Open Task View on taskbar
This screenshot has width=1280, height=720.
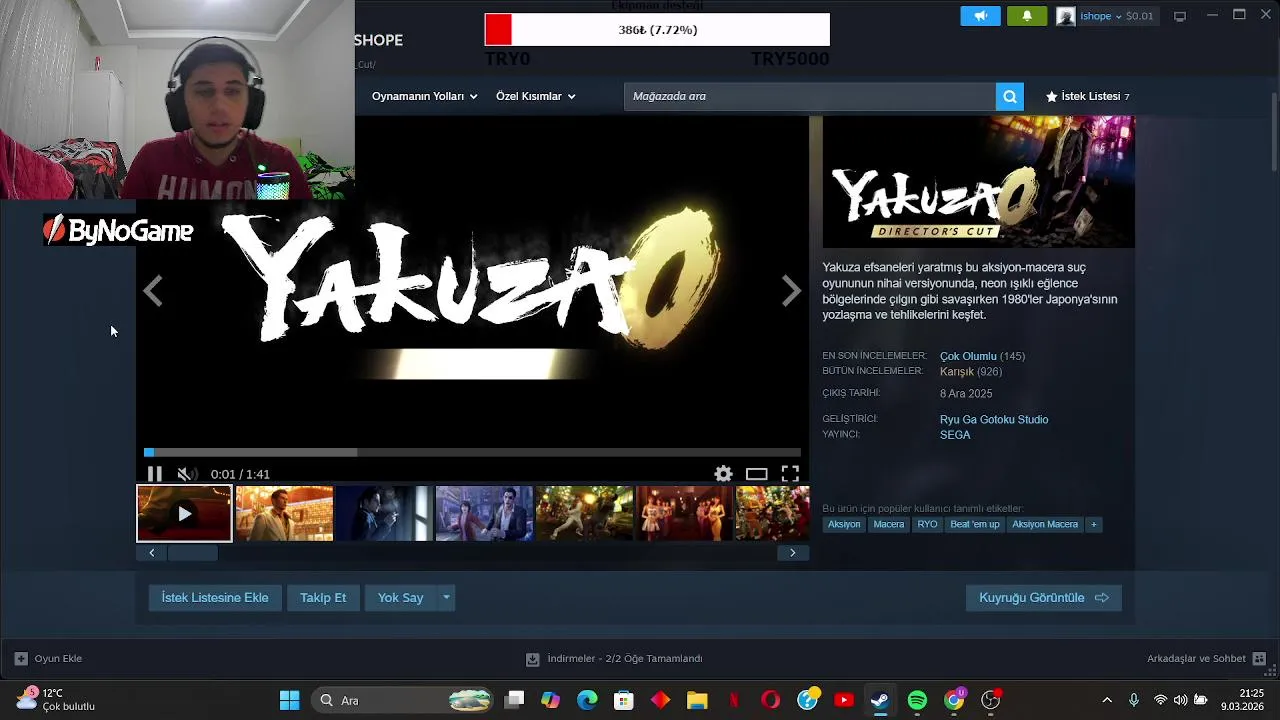514,700
